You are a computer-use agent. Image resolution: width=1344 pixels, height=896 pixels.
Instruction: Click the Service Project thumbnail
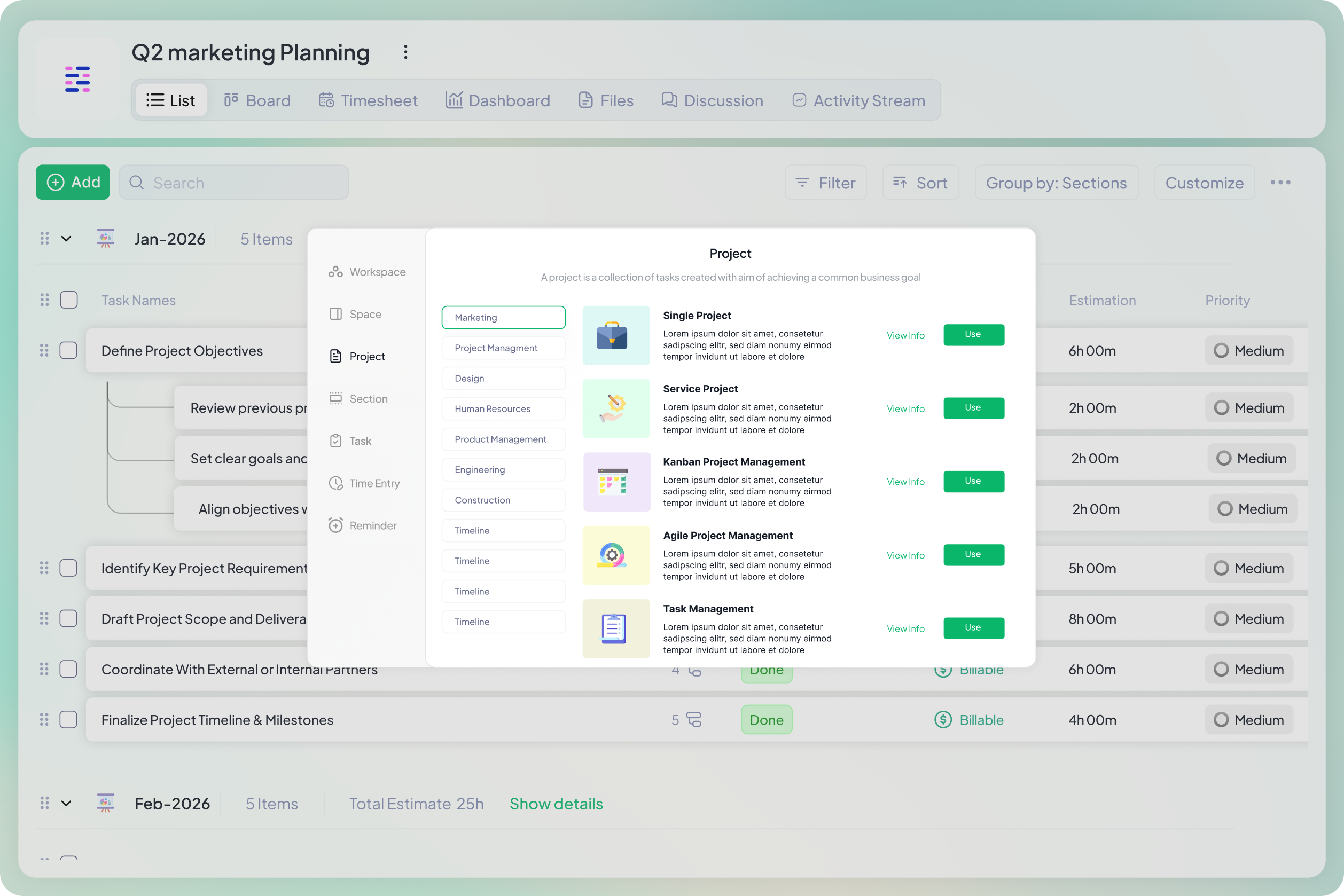[616, 408]
